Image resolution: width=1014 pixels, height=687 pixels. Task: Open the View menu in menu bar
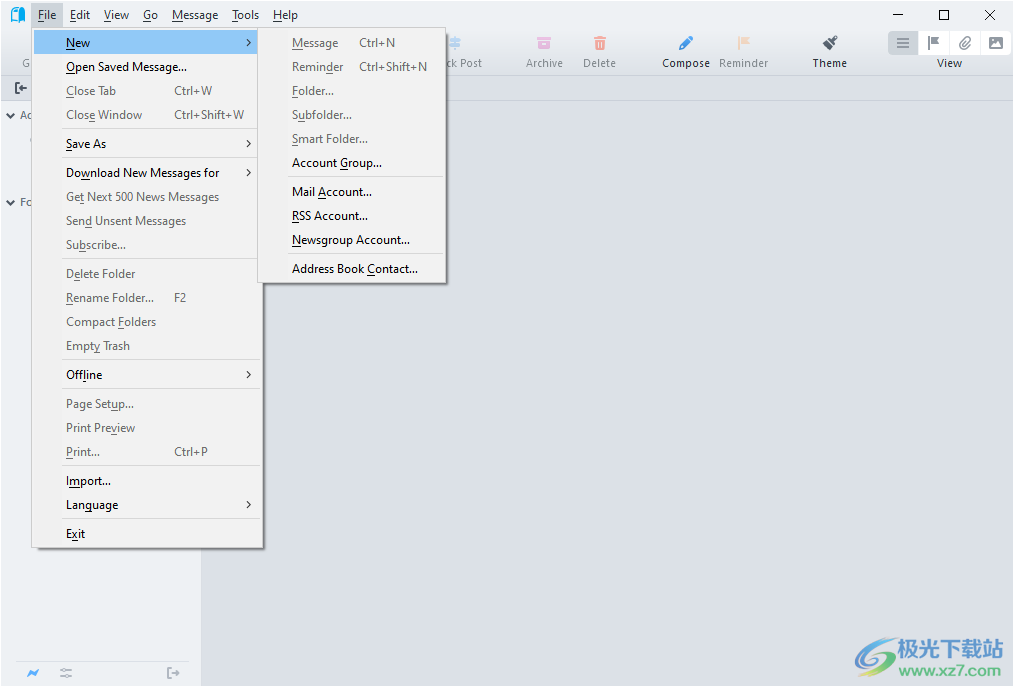pos(116,15)
